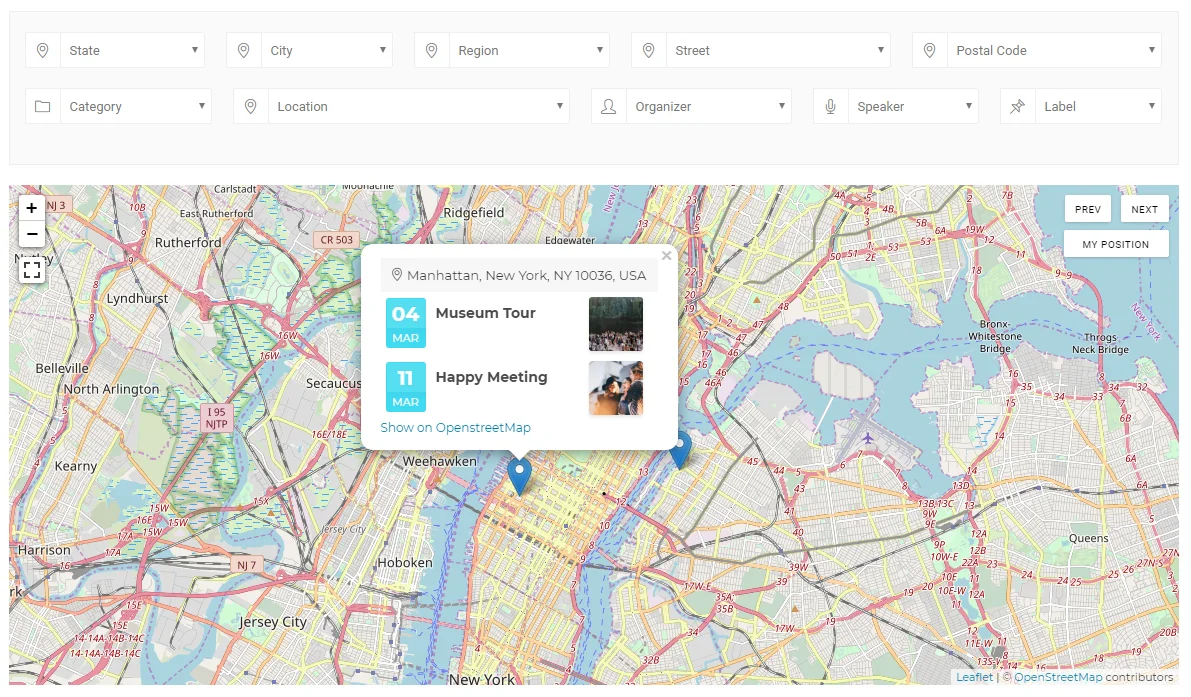Open the Postal Code dropdown
Image resolution: width=1191 pixels, height=697 pixels.
pos(1053,50)
